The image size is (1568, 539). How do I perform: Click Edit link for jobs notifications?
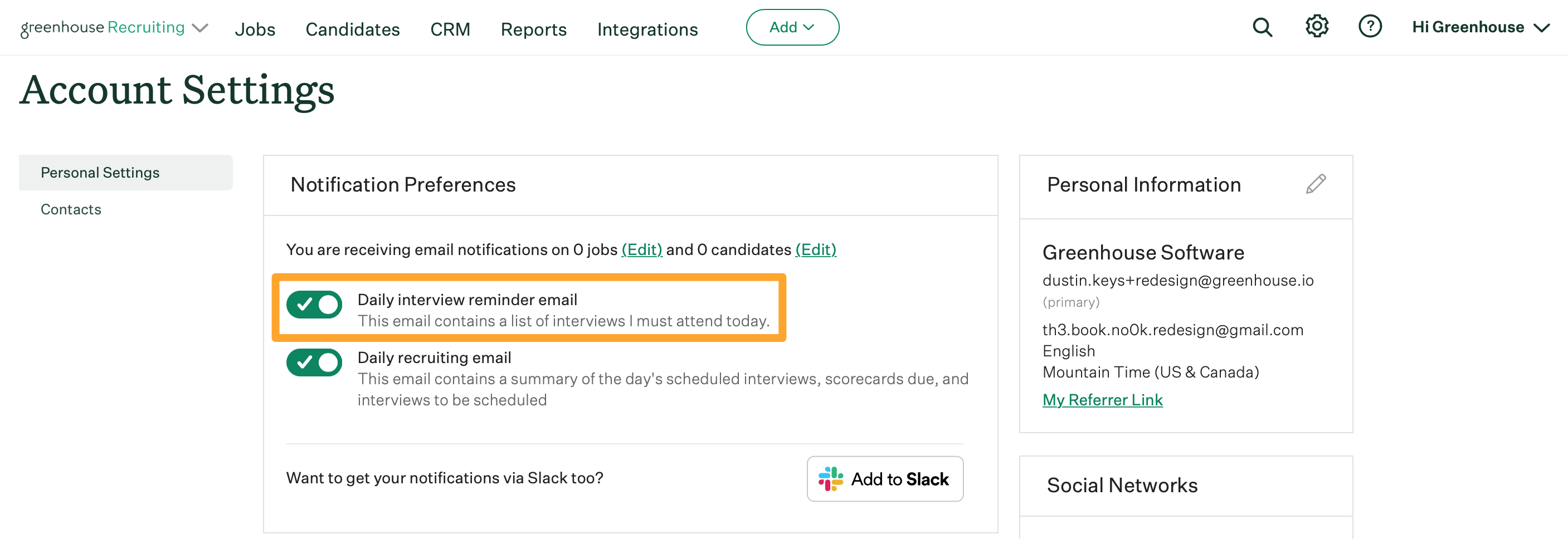(641, 249)
